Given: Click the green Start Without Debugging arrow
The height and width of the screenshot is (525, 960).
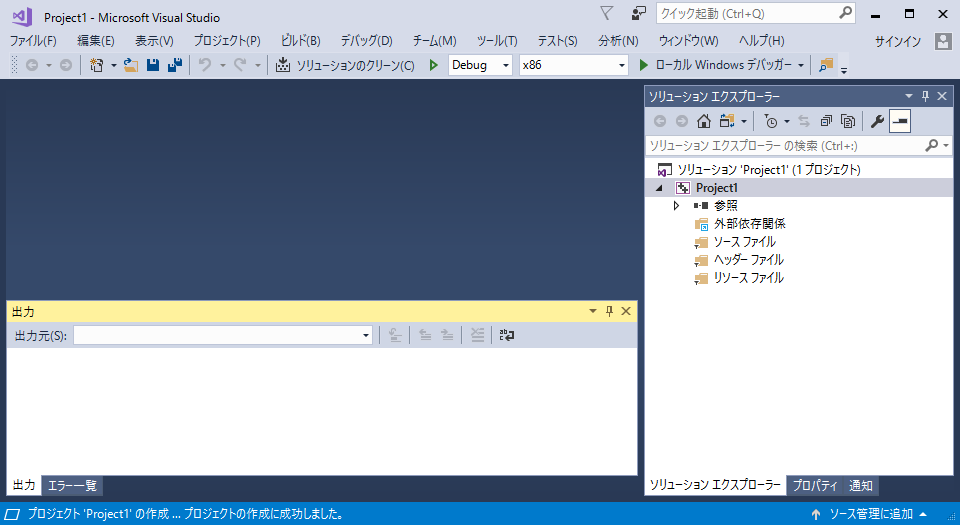Looking at the screenshot, I should pos(433,65).
